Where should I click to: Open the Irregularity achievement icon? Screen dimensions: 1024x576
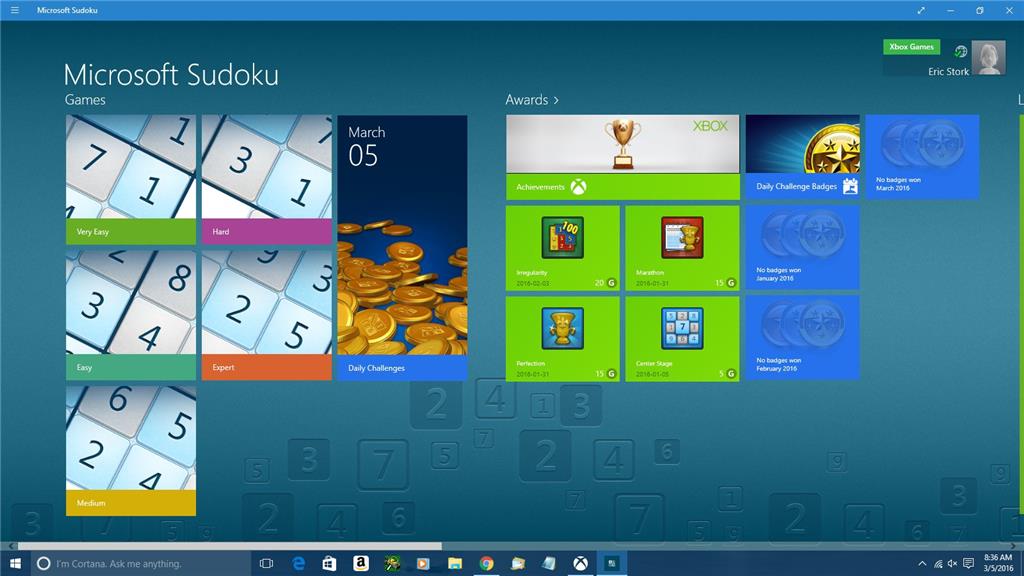(562, 238)
